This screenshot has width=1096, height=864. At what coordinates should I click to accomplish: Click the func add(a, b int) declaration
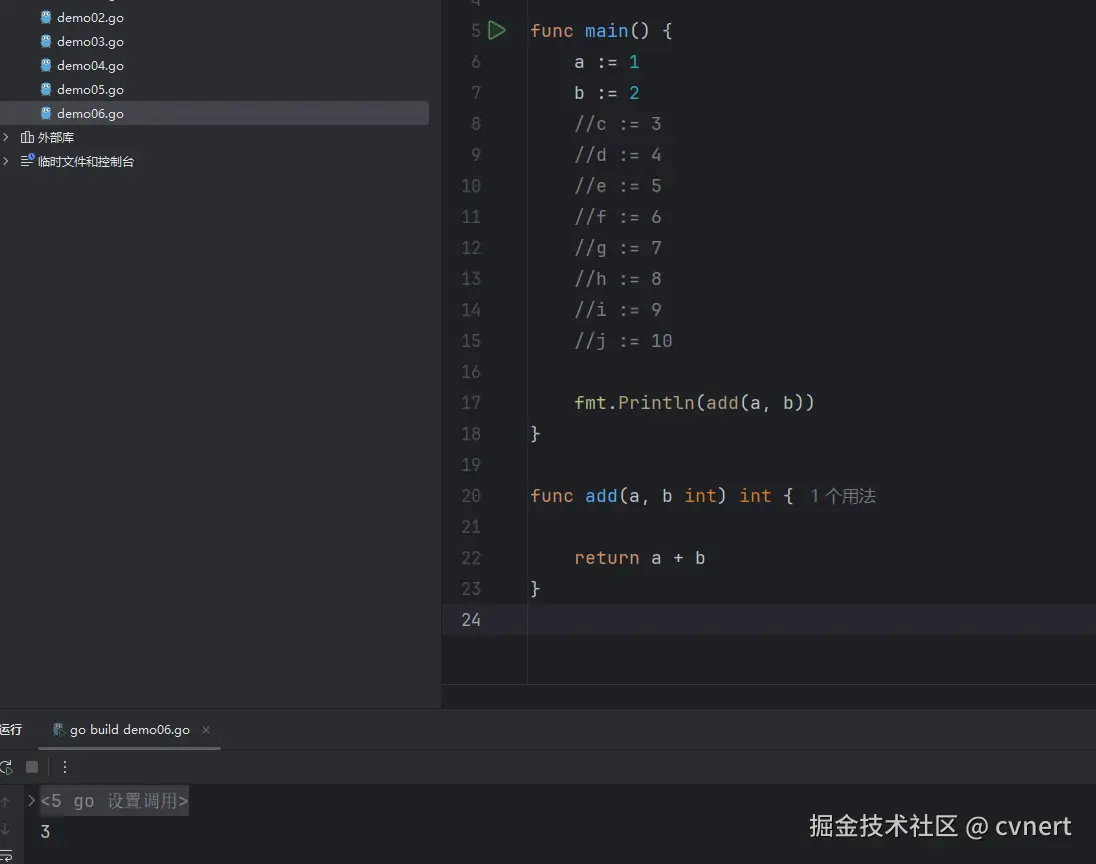662,496
